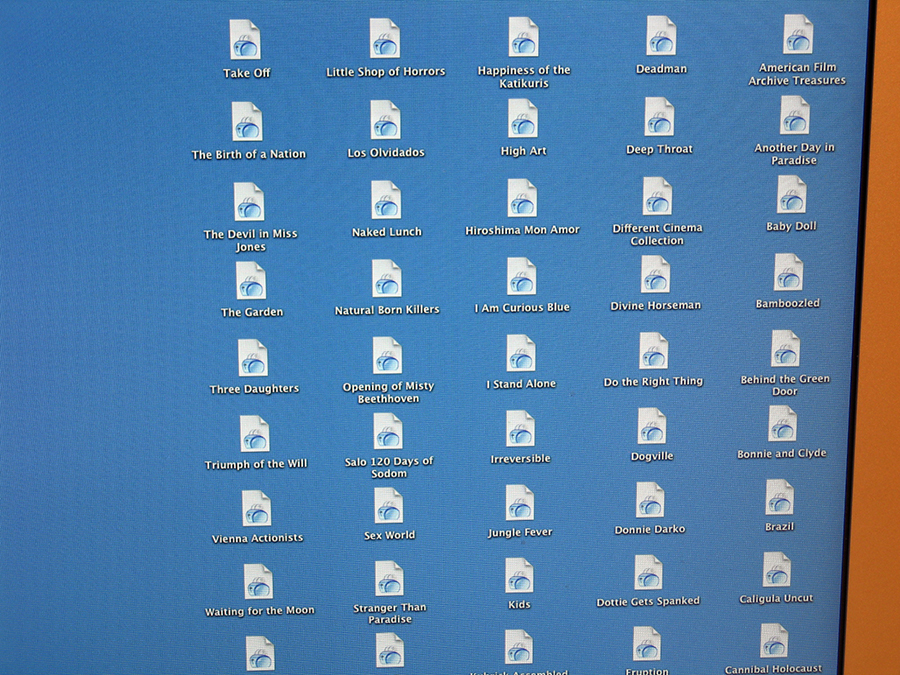Click the Bamboozled file icon
This screenshot has width=900, height=675.
[x=788, y=273]
